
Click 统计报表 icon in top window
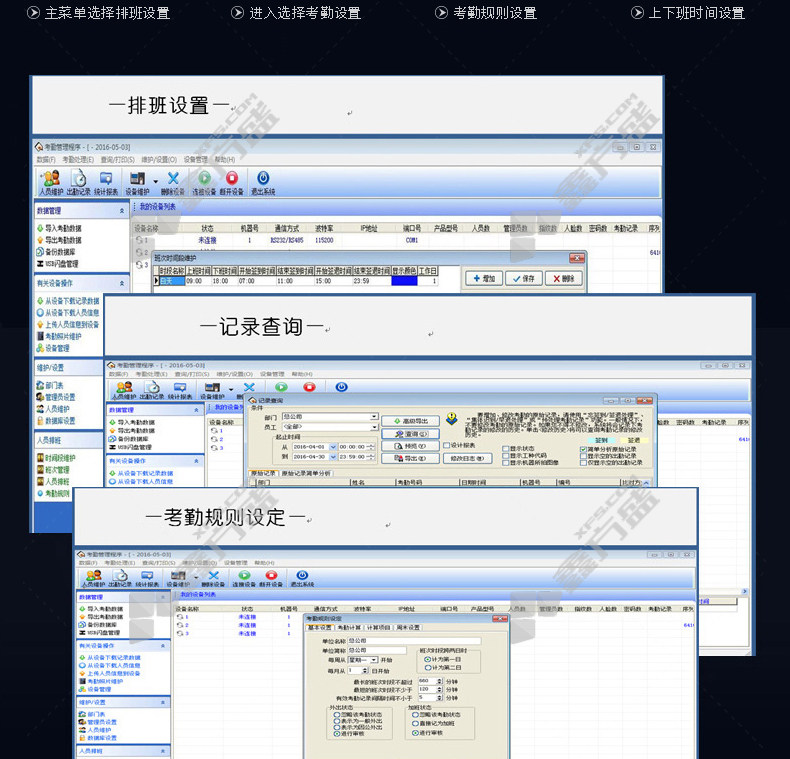click(107, 180)
